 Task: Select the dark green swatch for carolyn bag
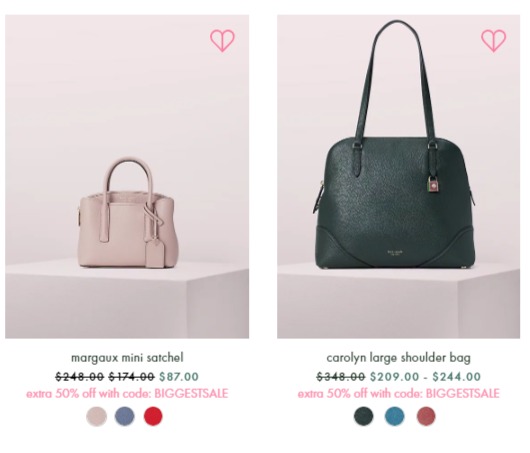click(x=364, y=416)
